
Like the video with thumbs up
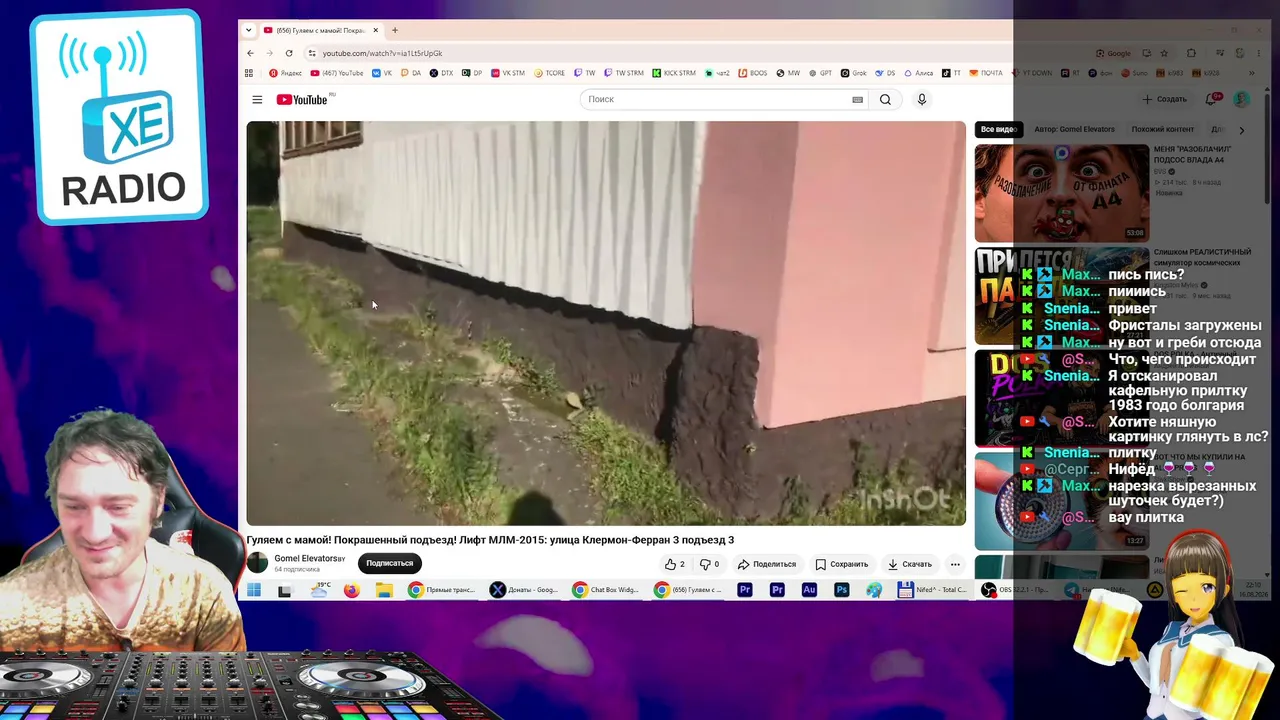tap(675, 564)
